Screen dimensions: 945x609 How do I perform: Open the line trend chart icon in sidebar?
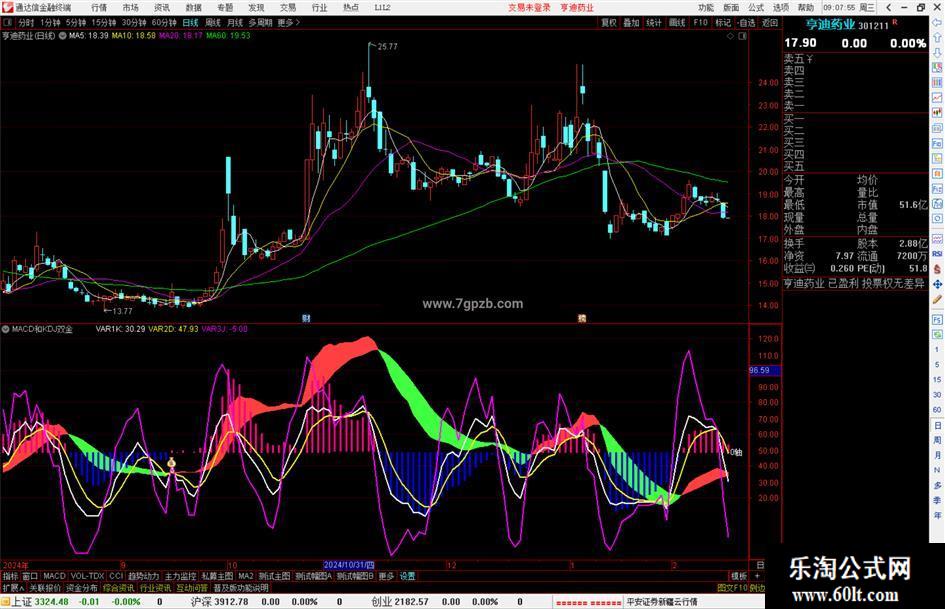pos(937,98)
